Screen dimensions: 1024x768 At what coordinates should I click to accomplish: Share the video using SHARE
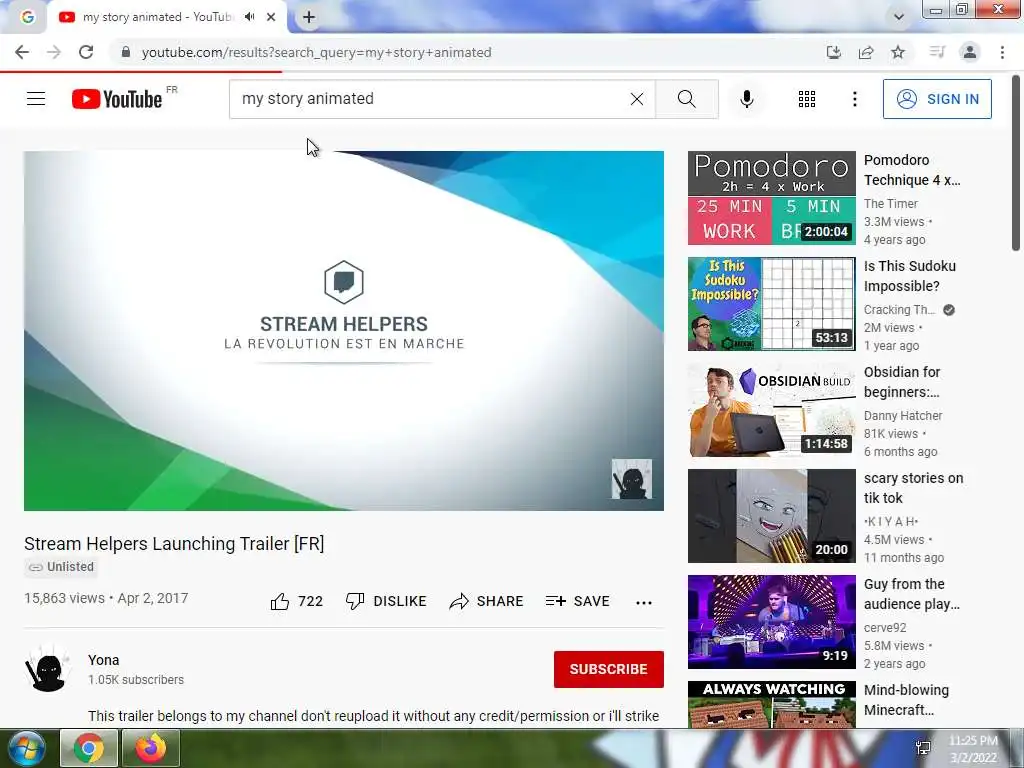pyautogui.click(x=486, y=601)
